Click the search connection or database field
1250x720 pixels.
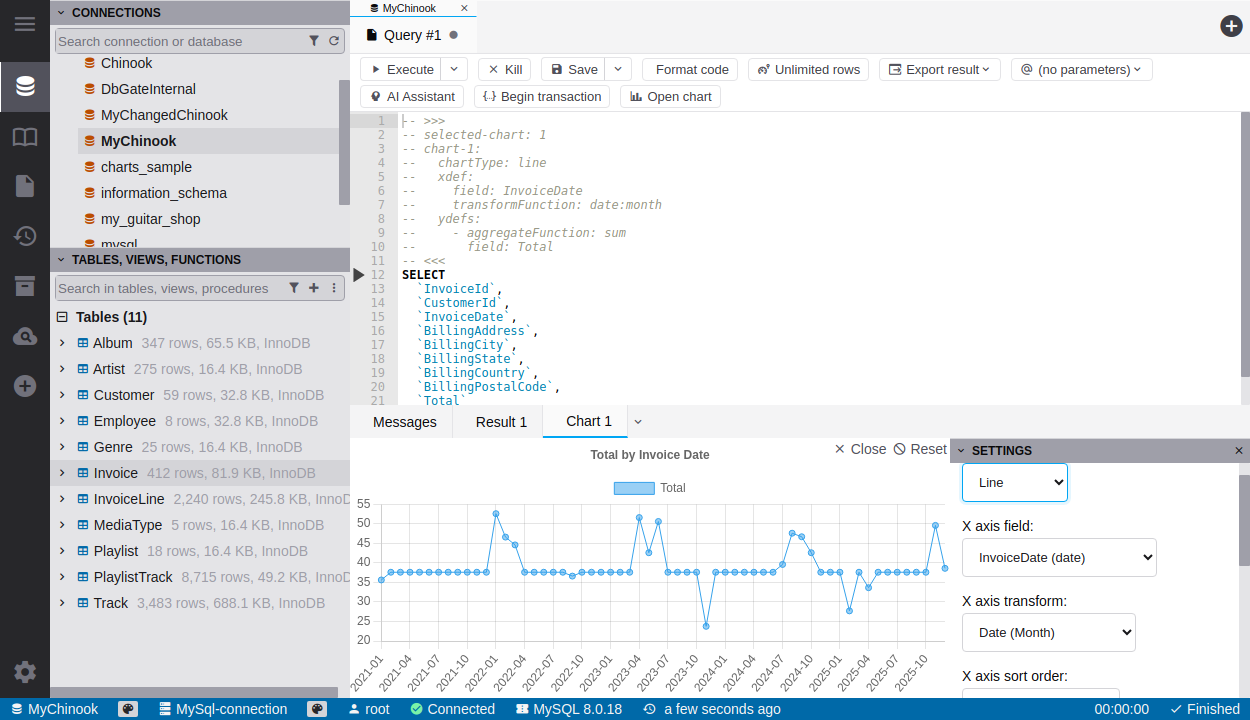[x=180, y=41]
